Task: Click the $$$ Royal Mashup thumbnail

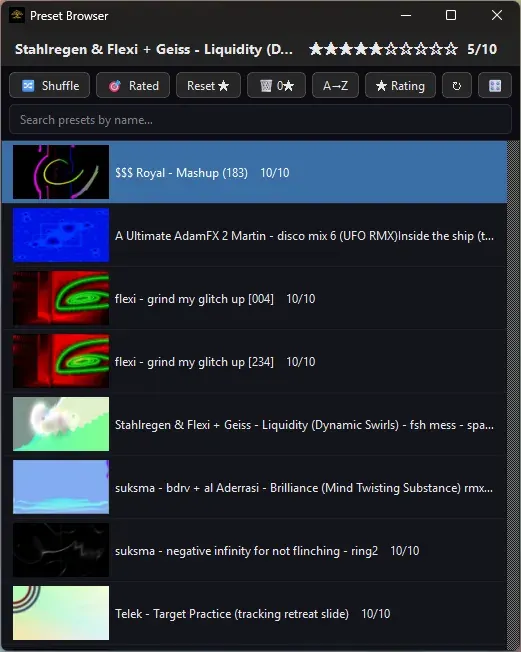Action: coord(61,172)
